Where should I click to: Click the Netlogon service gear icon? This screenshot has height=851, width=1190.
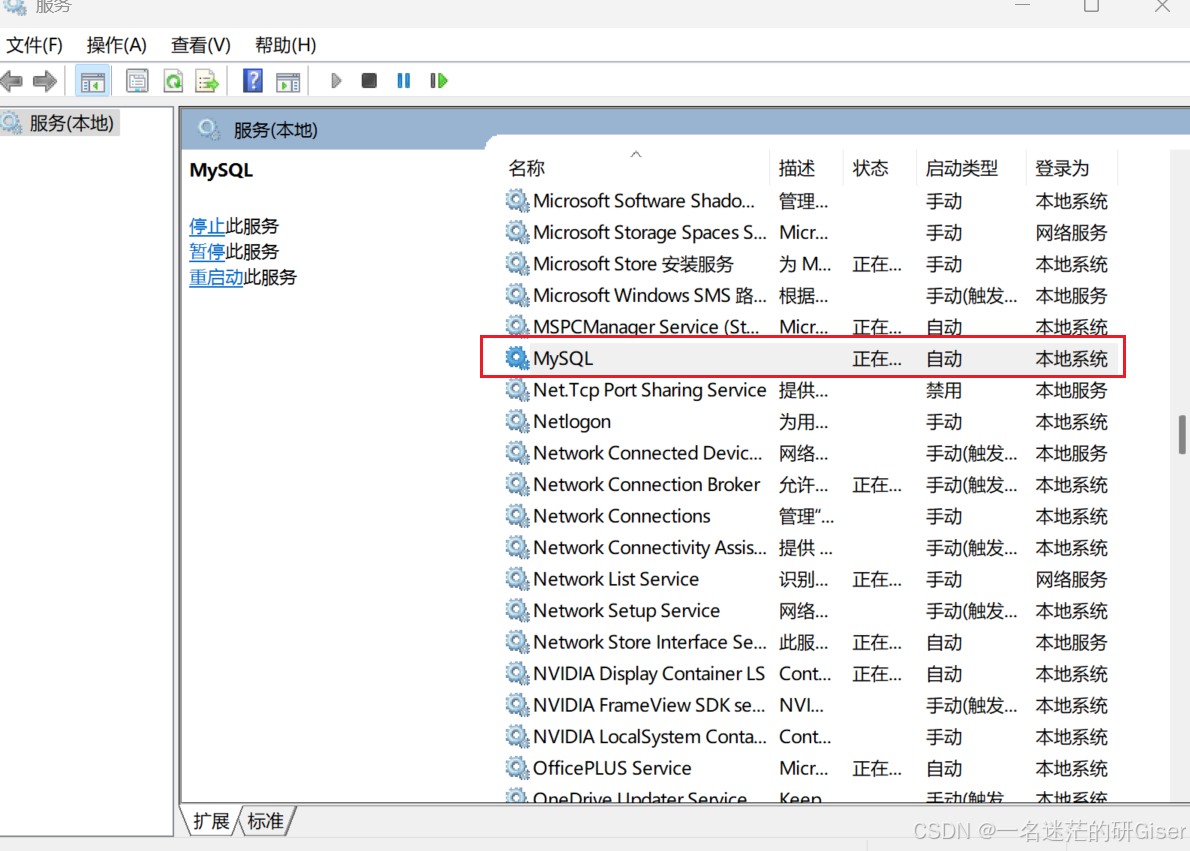517,421
